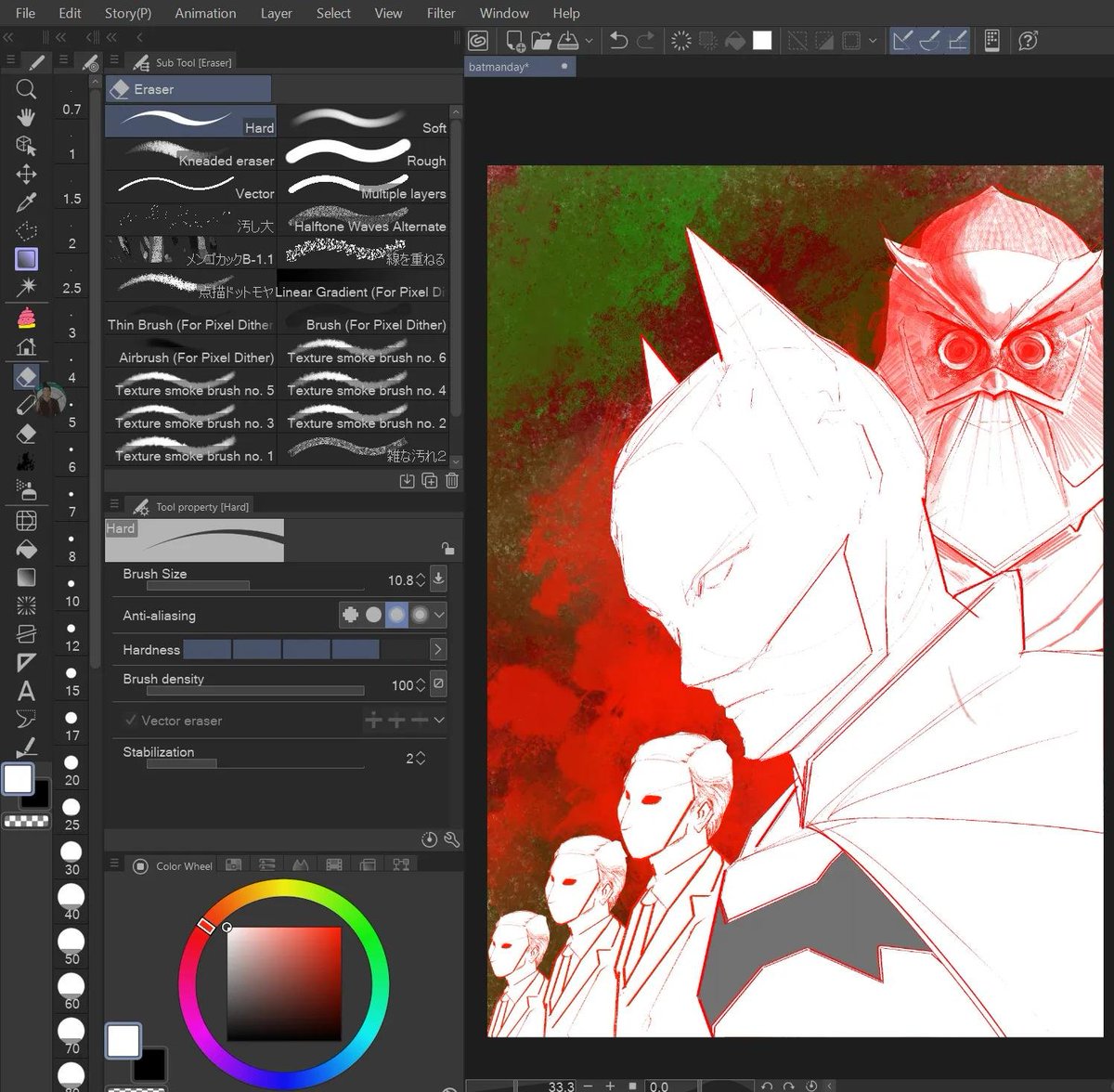Expand the Vector eraser mode dropdown
The image size is (1114, 1092).
point(439,721)
